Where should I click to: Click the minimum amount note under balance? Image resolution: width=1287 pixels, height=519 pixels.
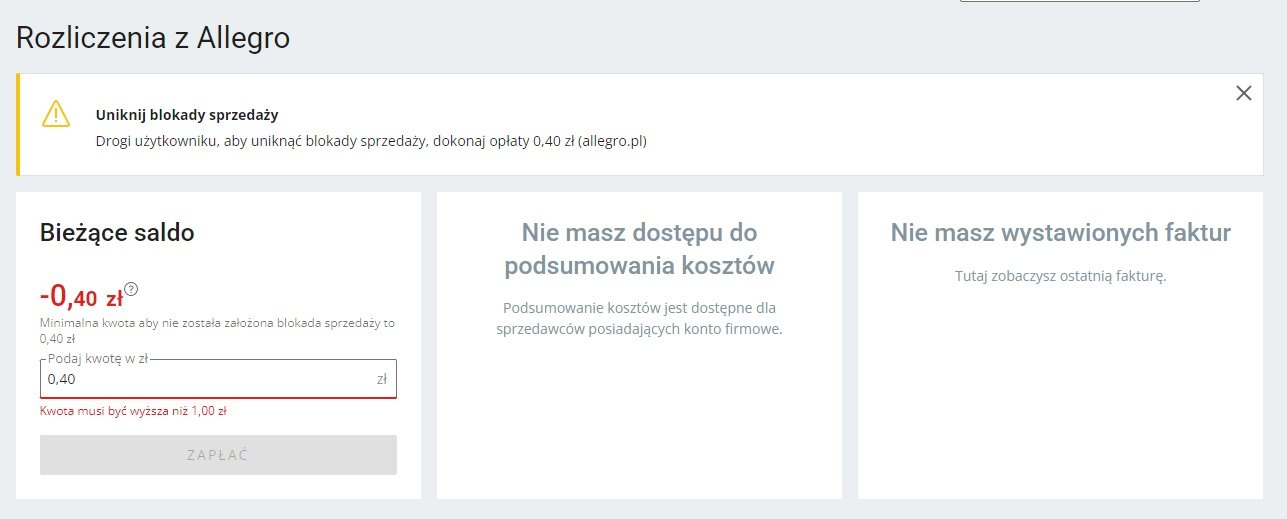(x=217, y=331)
